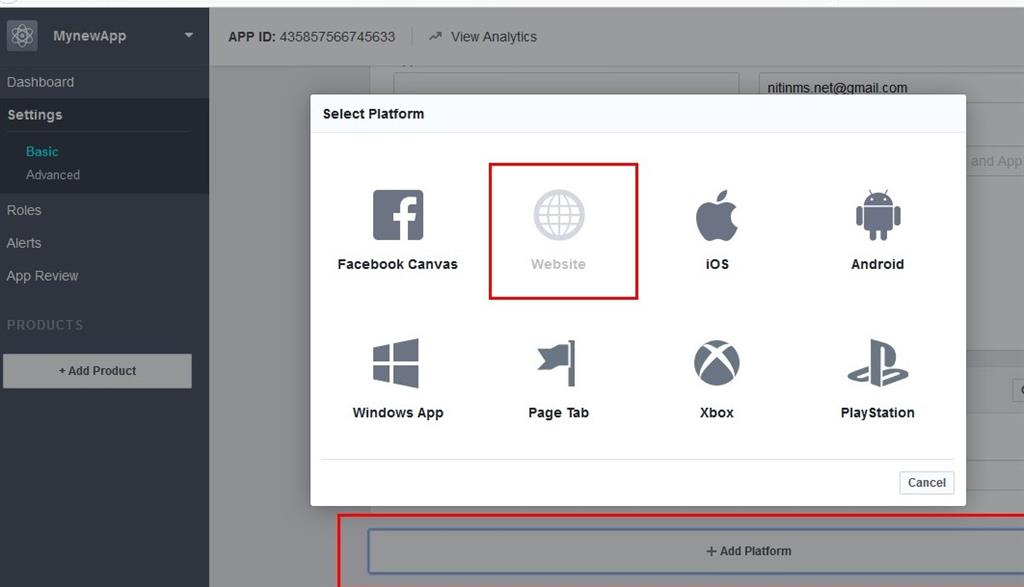This screenshot has height=587, width=1024.
Task: Select the Android robot icon
Action: pyautogui.click(x=878, y=215)
